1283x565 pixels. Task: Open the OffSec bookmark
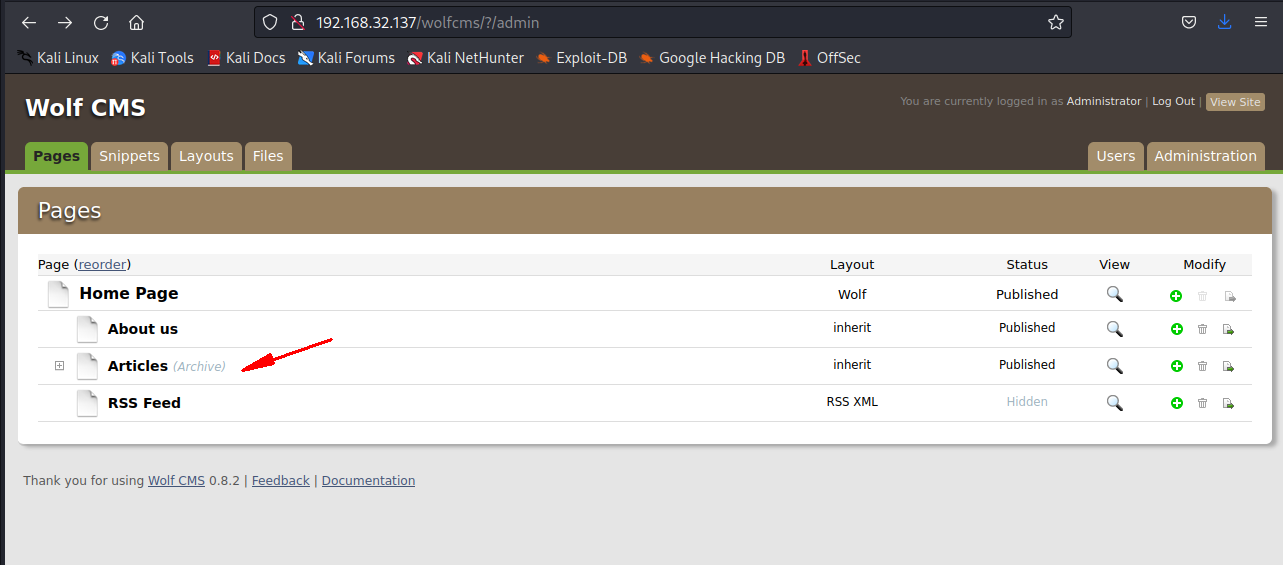coord(829,58)
